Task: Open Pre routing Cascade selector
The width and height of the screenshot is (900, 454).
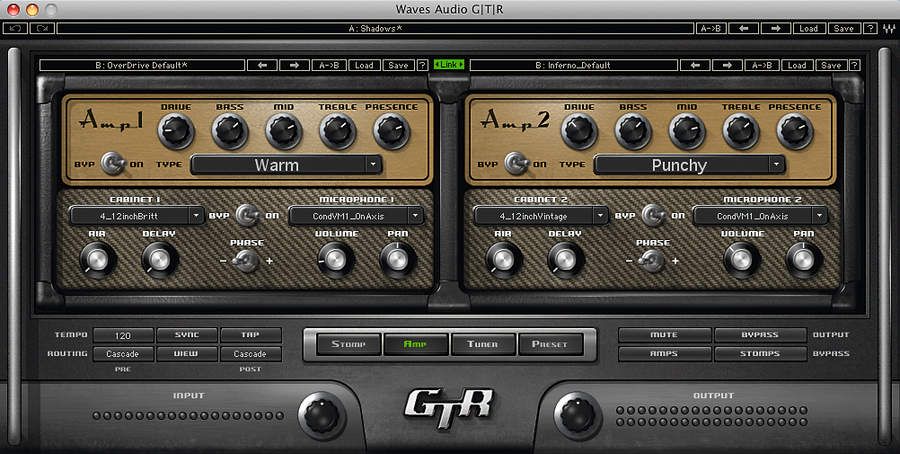Action: tap(123, 354)
